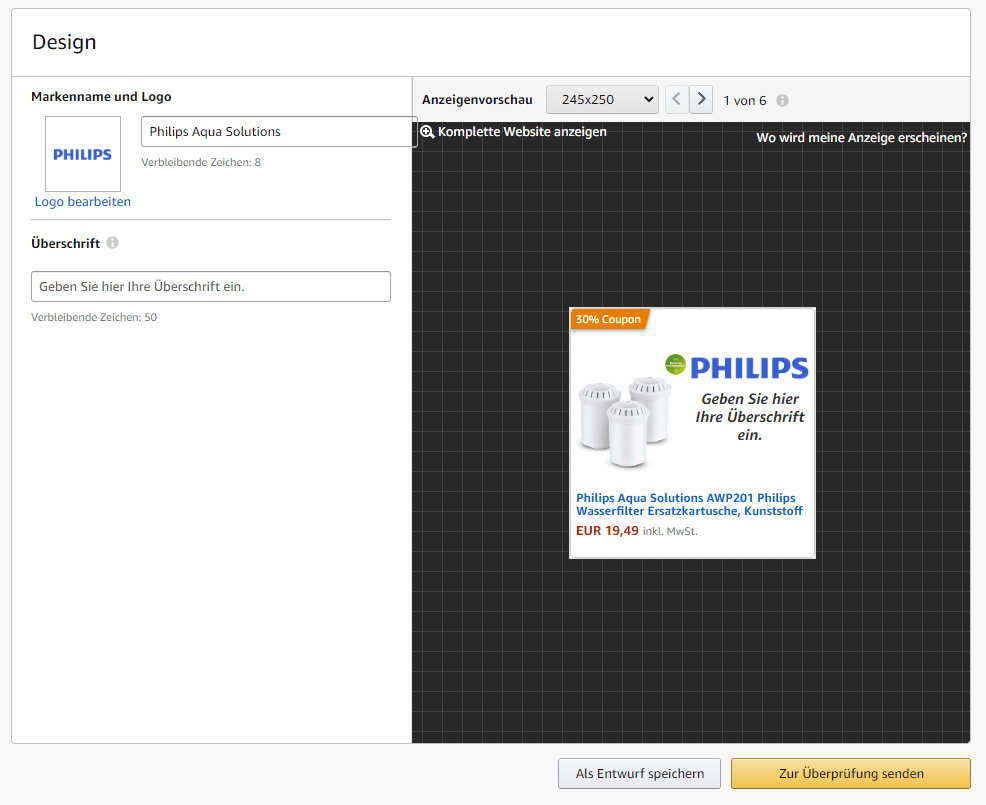Viewport: 986px width, 805px height.
Task: Click the water filter product image
Action: tap(624, 422)
